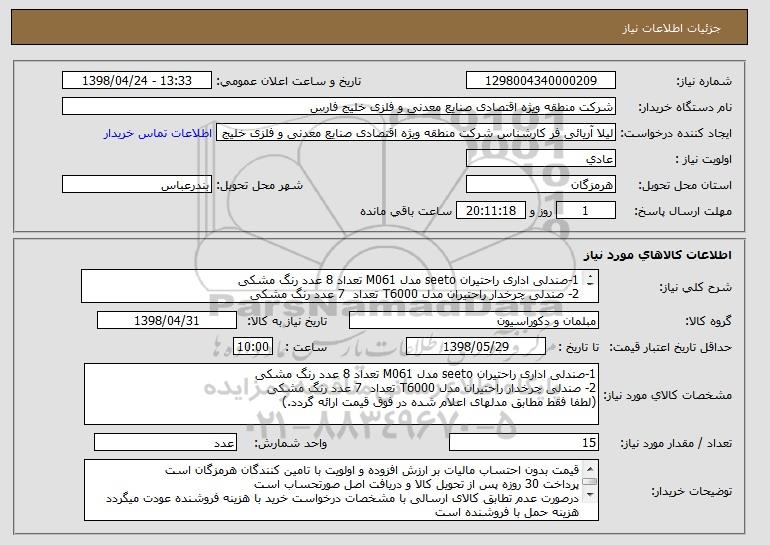Screen dimensions: 770x545
Task: Click the مهلت ارسال پاسخ label
Action: (683, 211)
